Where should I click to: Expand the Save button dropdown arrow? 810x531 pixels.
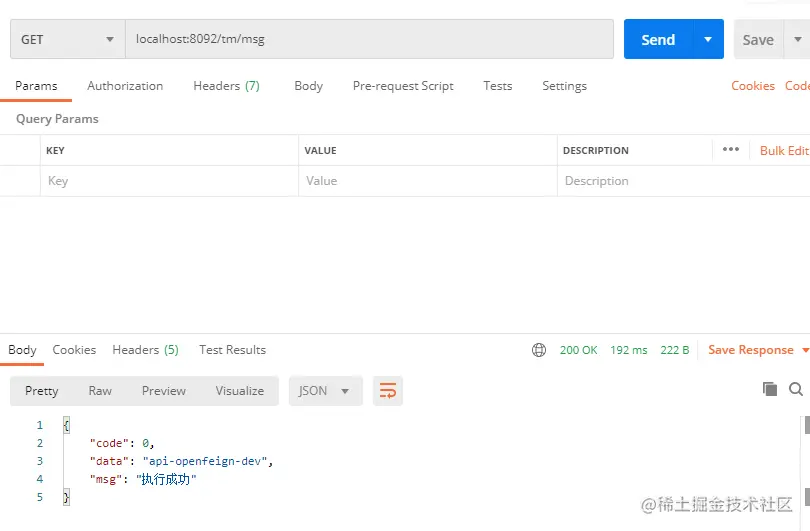click(x=798, y=39)
